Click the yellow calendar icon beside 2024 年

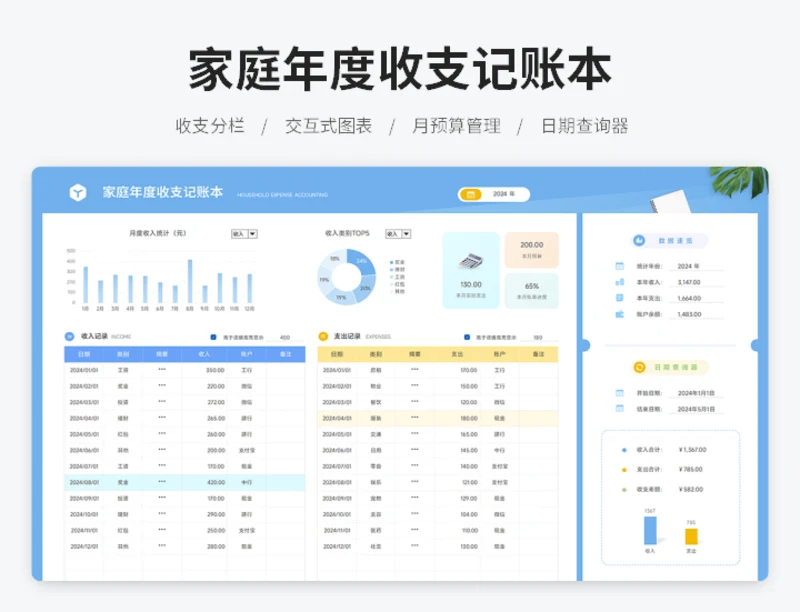tap(470, 194)
